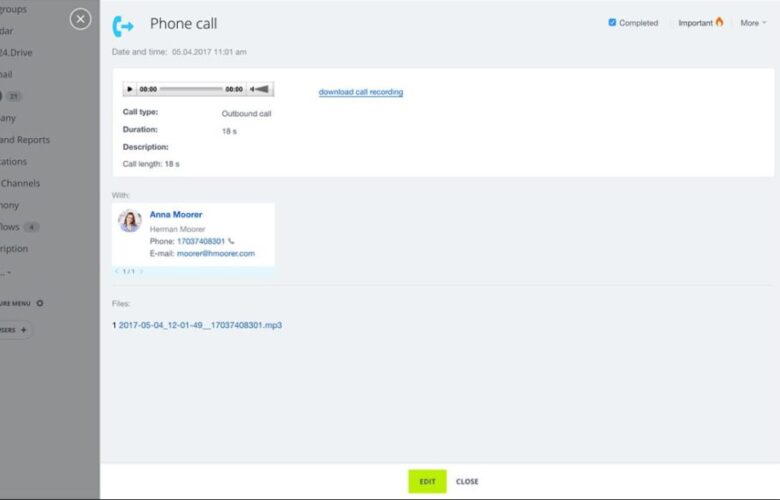Click Anna Moorer's avatar photo
The image size is (780, 500).
pos(130,220)
